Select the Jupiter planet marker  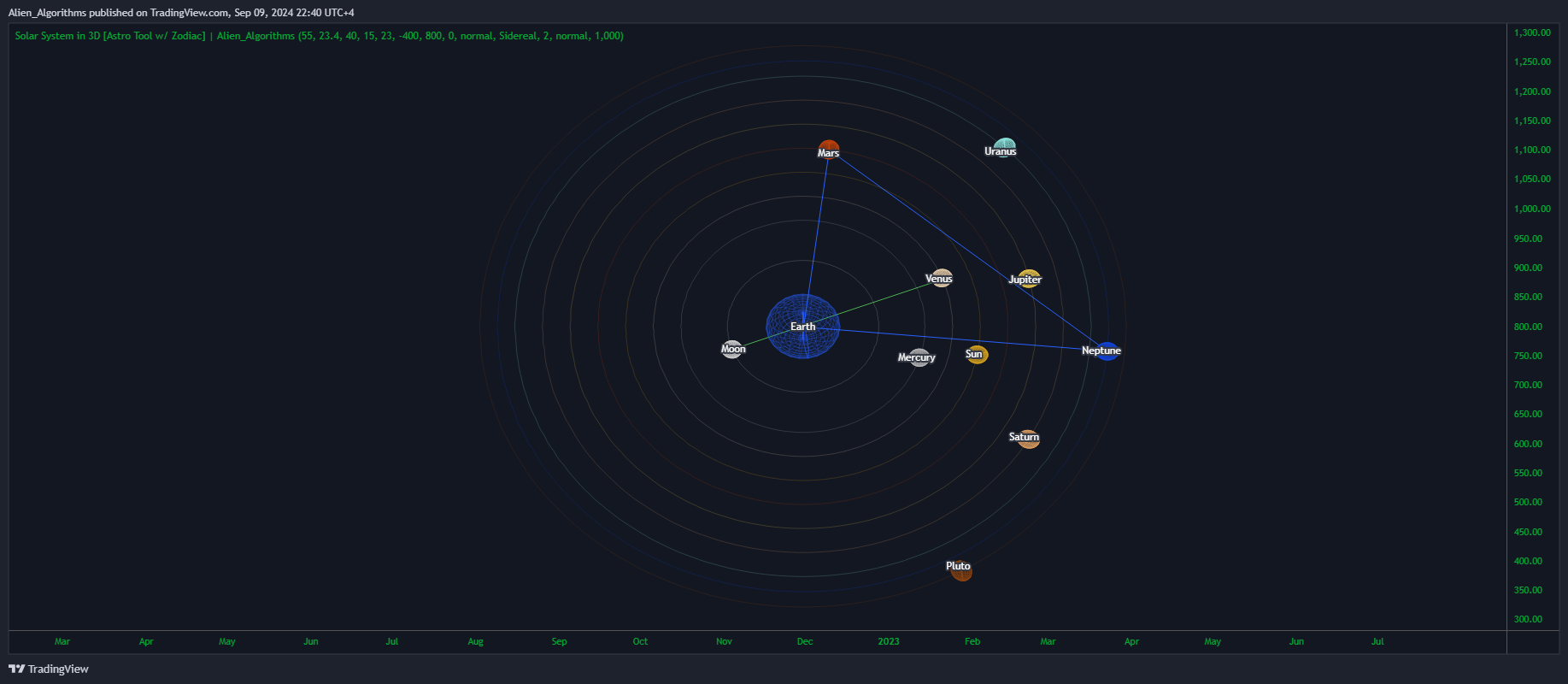click(x=1030, y=279)
